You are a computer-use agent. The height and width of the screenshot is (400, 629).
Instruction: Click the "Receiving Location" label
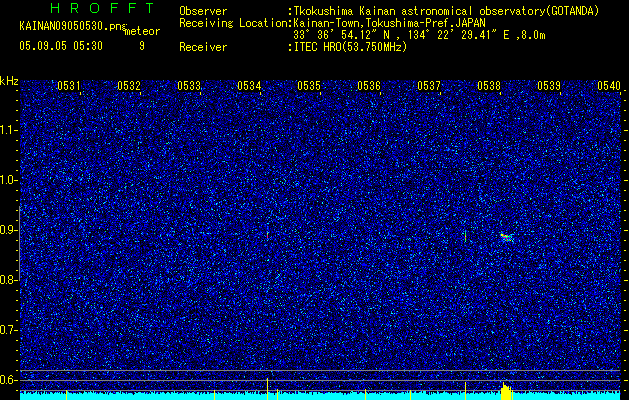(x=233, y=23)
